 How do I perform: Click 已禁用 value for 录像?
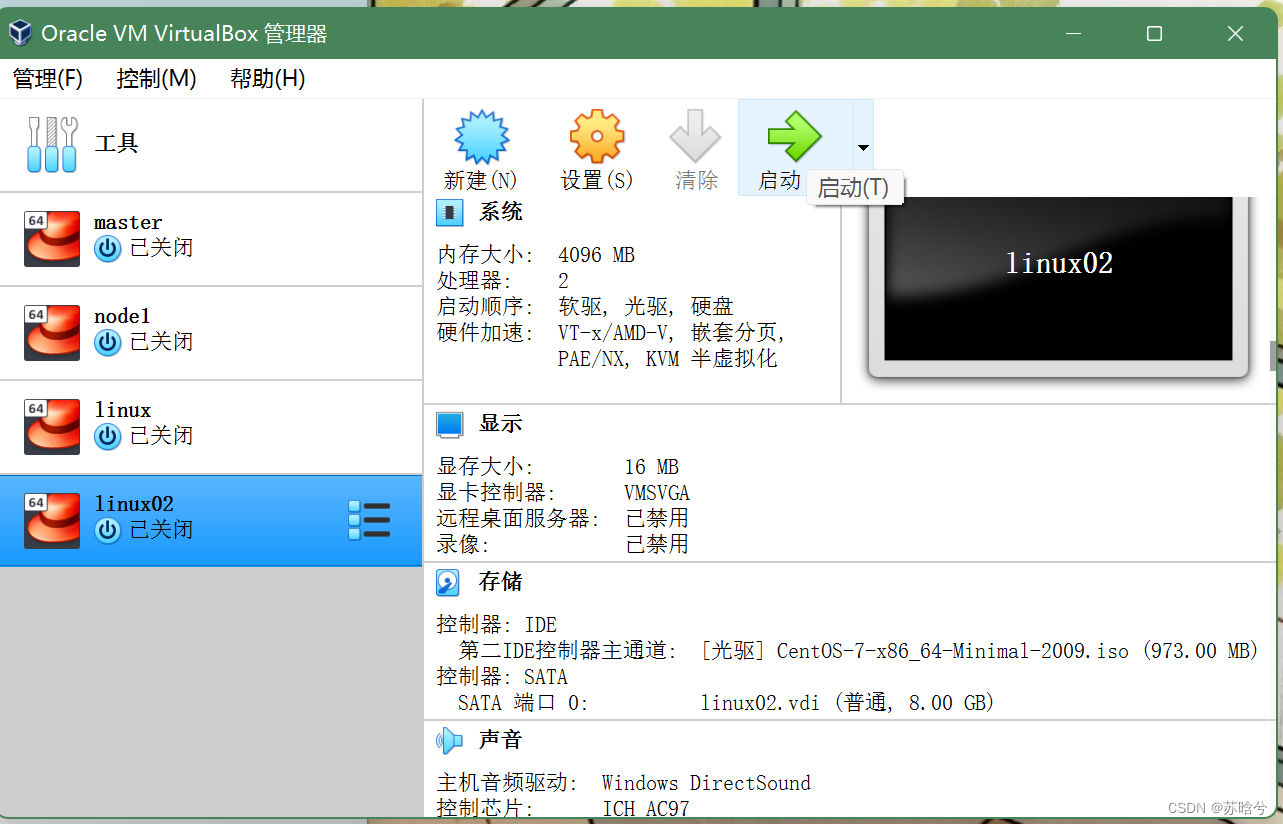[657, 545]
